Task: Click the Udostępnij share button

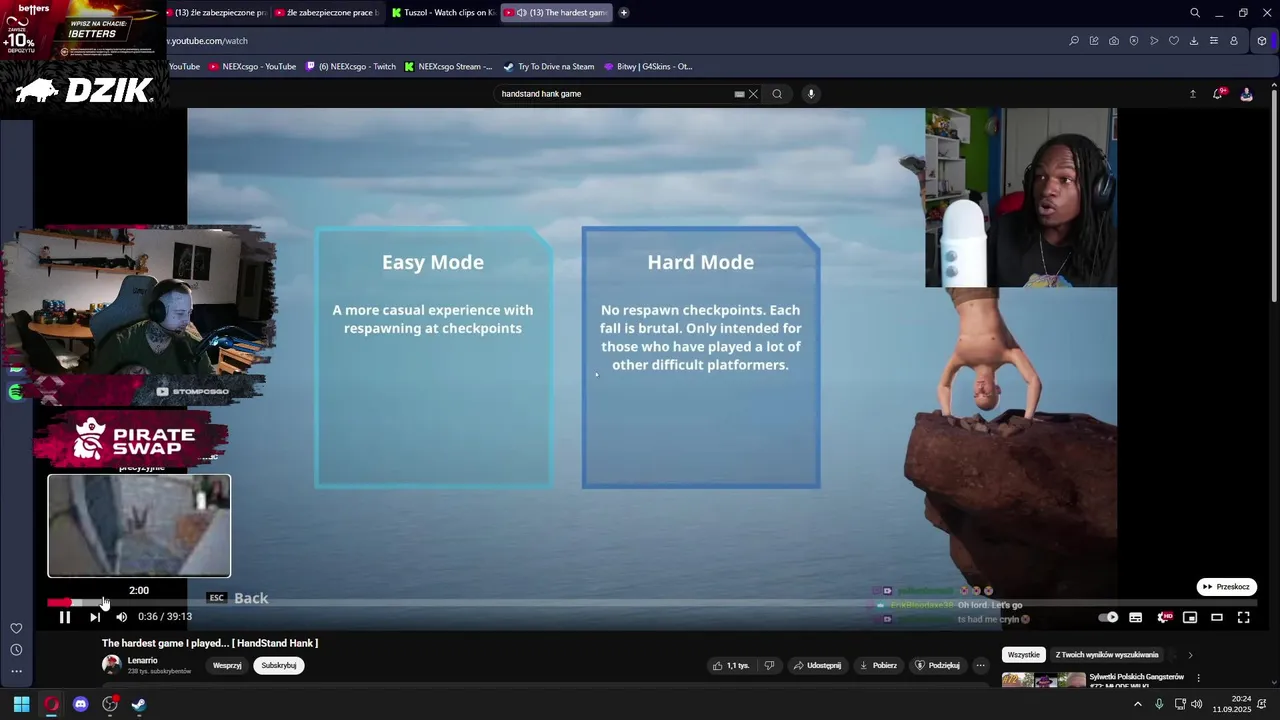Action: [x=816, y=665]
